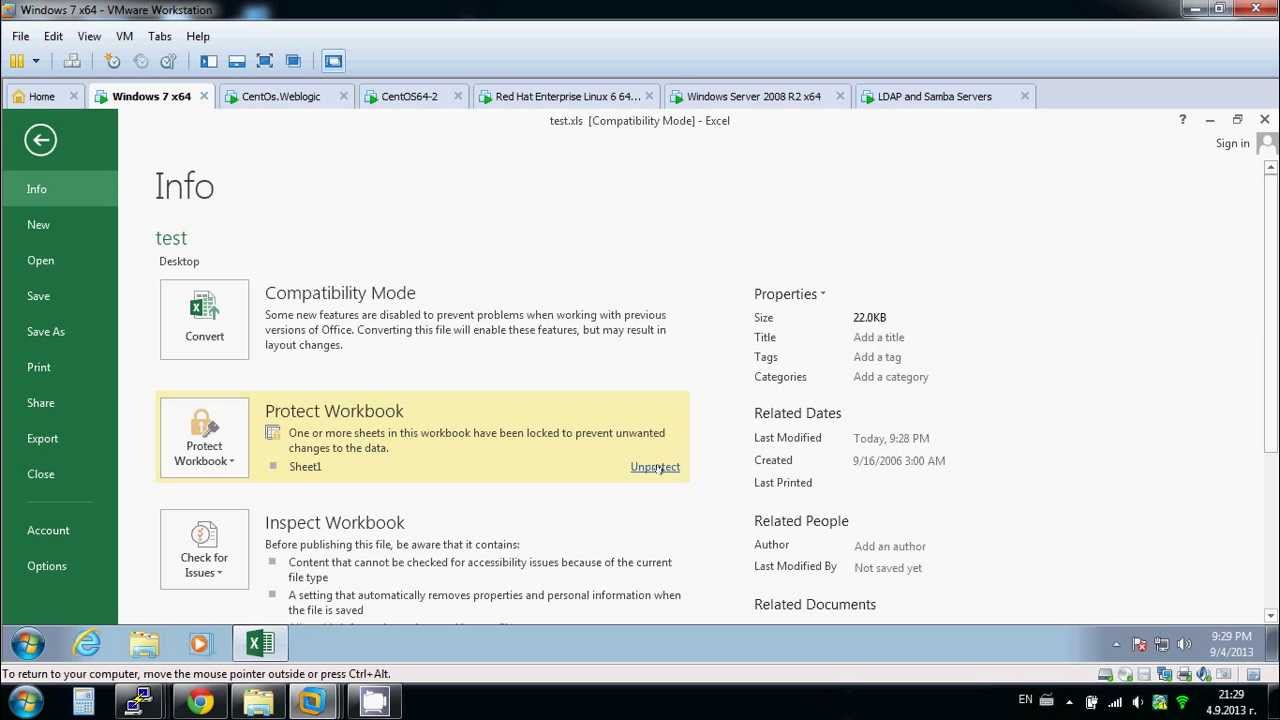Show VMware library sidebar icon
1280x720 pixels.
click(x=209, y=61)
